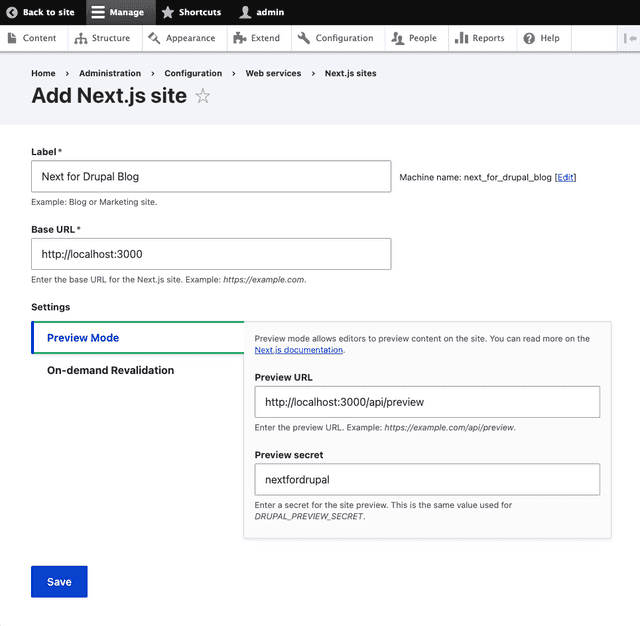Click the 'https://example.com/api/preview' example text
The height and width of the screenshot is (626, 640).
(449, 428)
